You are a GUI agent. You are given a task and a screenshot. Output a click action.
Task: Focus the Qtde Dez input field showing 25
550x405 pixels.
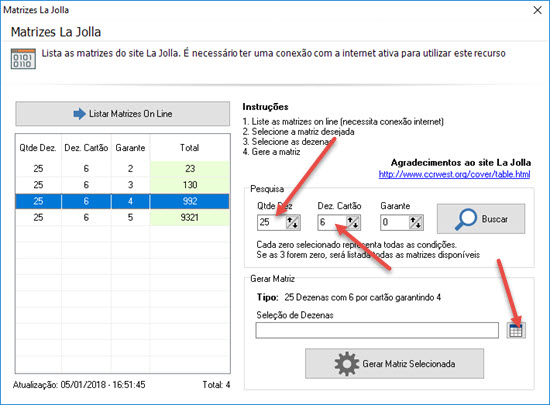click(x=271, y=222)
